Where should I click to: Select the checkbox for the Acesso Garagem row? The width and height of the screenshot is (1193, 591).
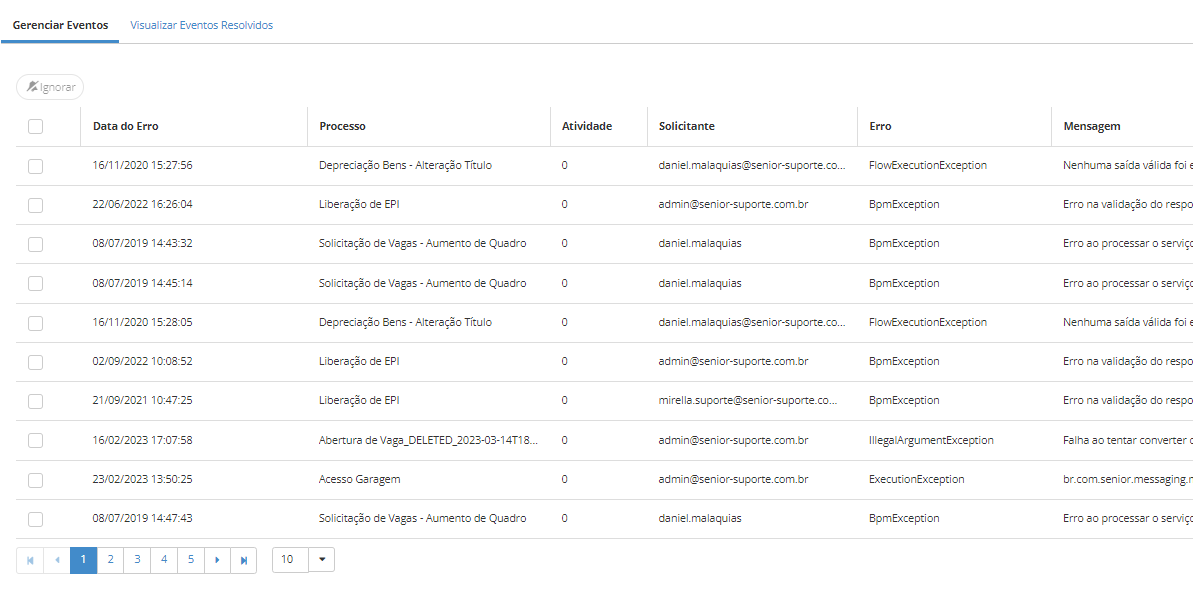36,480
